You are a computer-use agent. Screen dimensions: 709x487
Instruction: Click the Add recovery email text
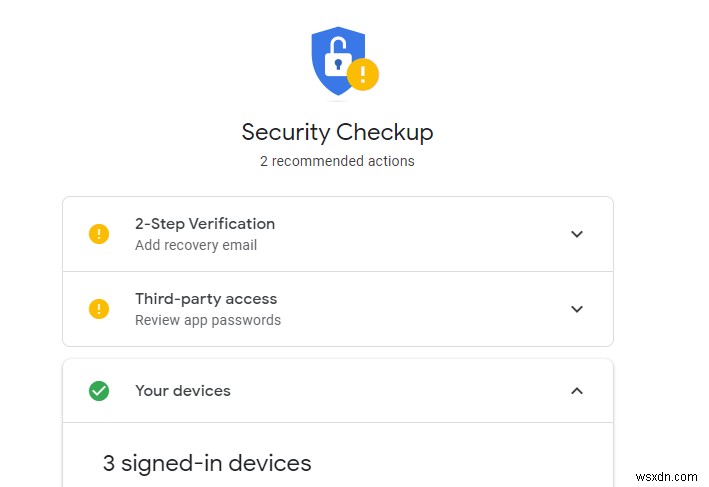click(x=196, y=246)
